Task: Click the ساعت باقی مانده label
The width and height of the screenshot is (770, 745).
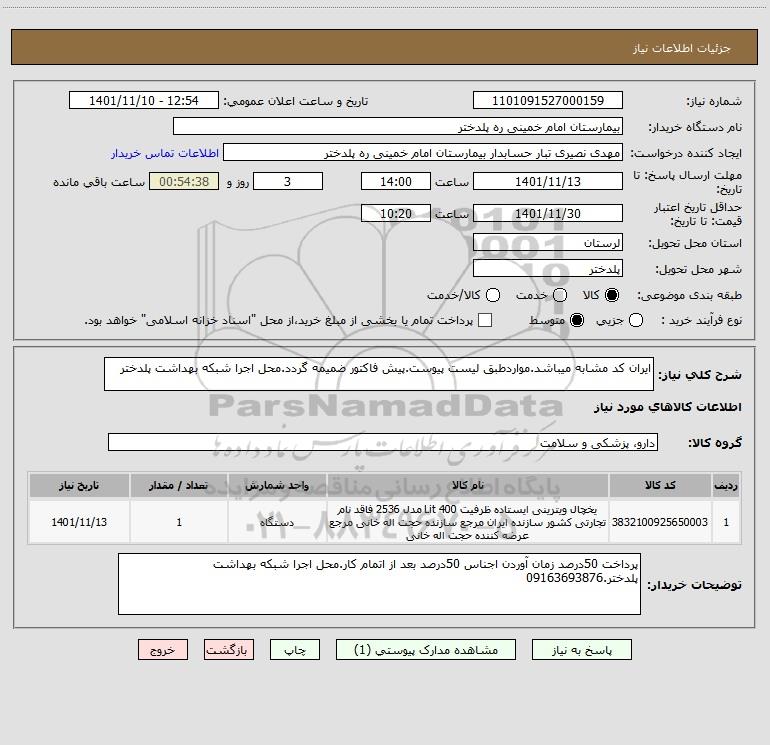Action: coord(99,182)
